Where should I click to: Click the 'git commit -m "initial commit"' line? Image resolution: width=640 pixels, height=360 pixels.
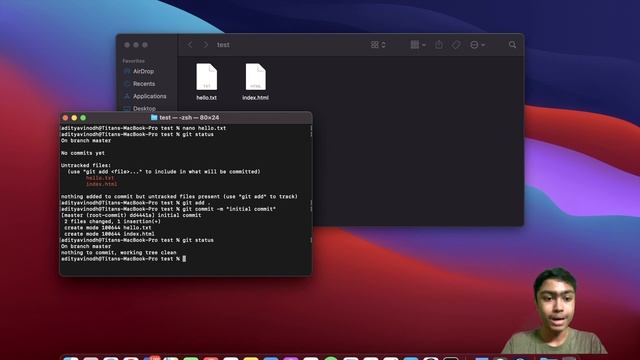coord(168,209)
